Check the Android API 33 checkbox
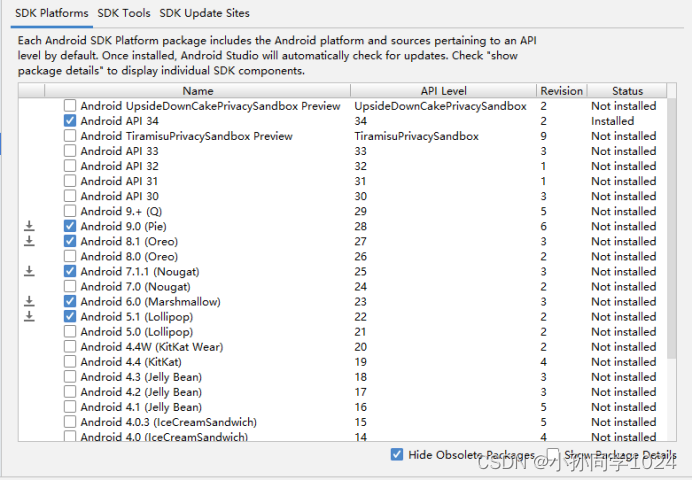This screenshot has height=481, width=692. [70, 150]
